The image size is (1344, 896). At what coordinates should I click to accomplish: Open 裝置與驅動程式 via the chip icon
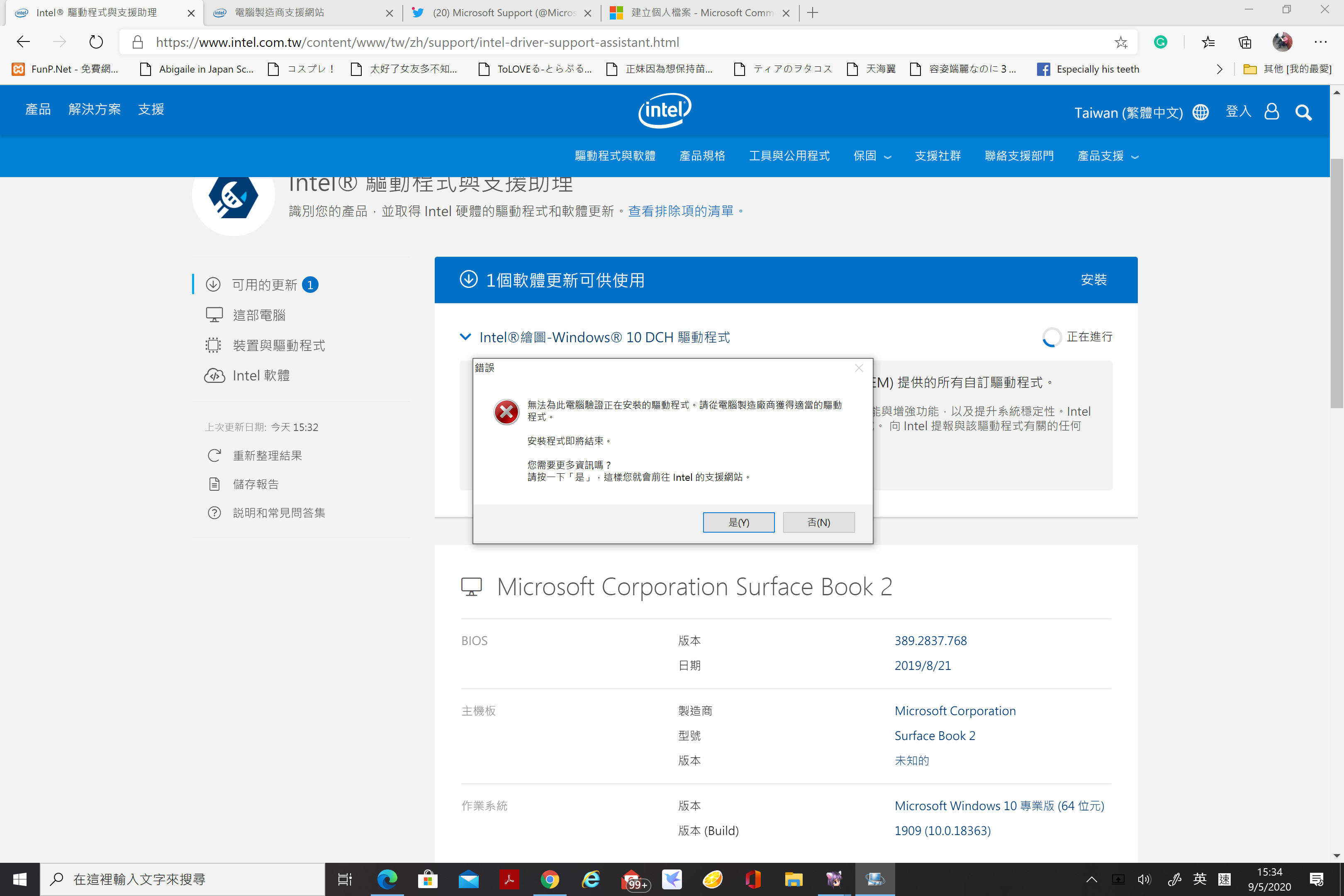tap(214, 345)
